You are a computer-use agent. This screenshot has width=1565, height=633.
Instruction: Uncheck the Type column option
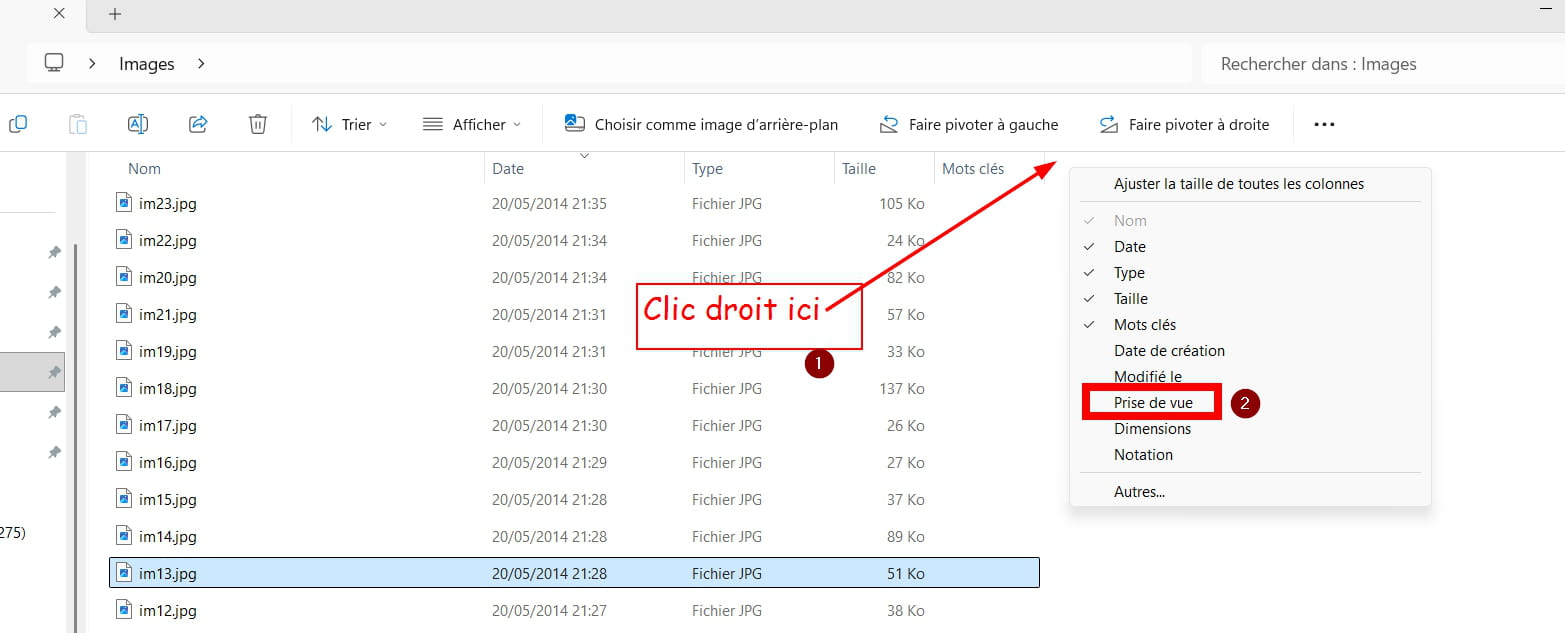1129,273
